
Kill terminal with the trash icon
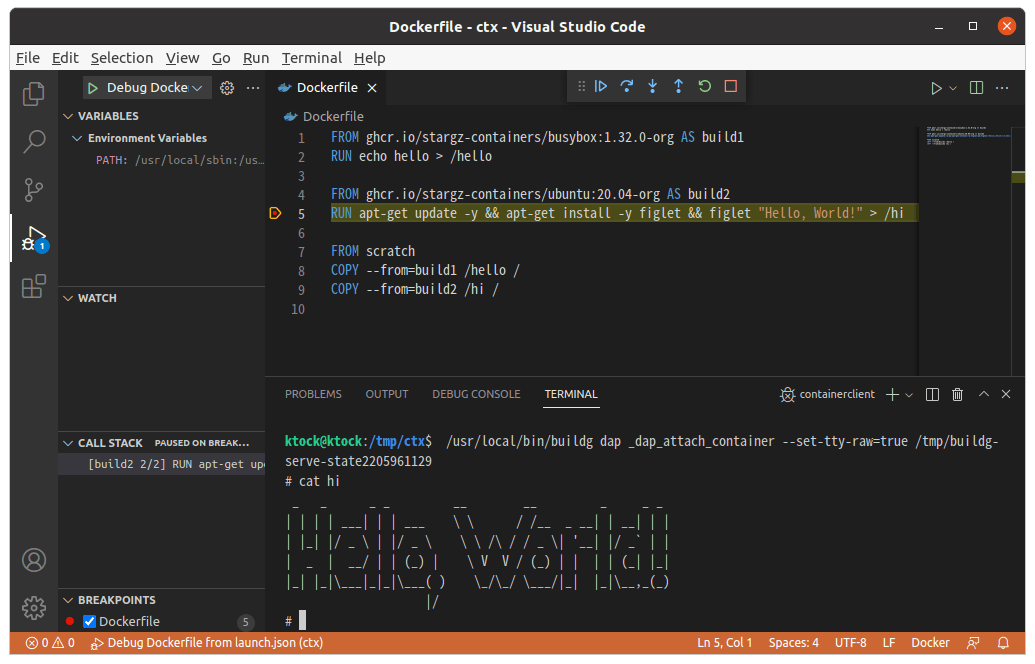point(957,395)
